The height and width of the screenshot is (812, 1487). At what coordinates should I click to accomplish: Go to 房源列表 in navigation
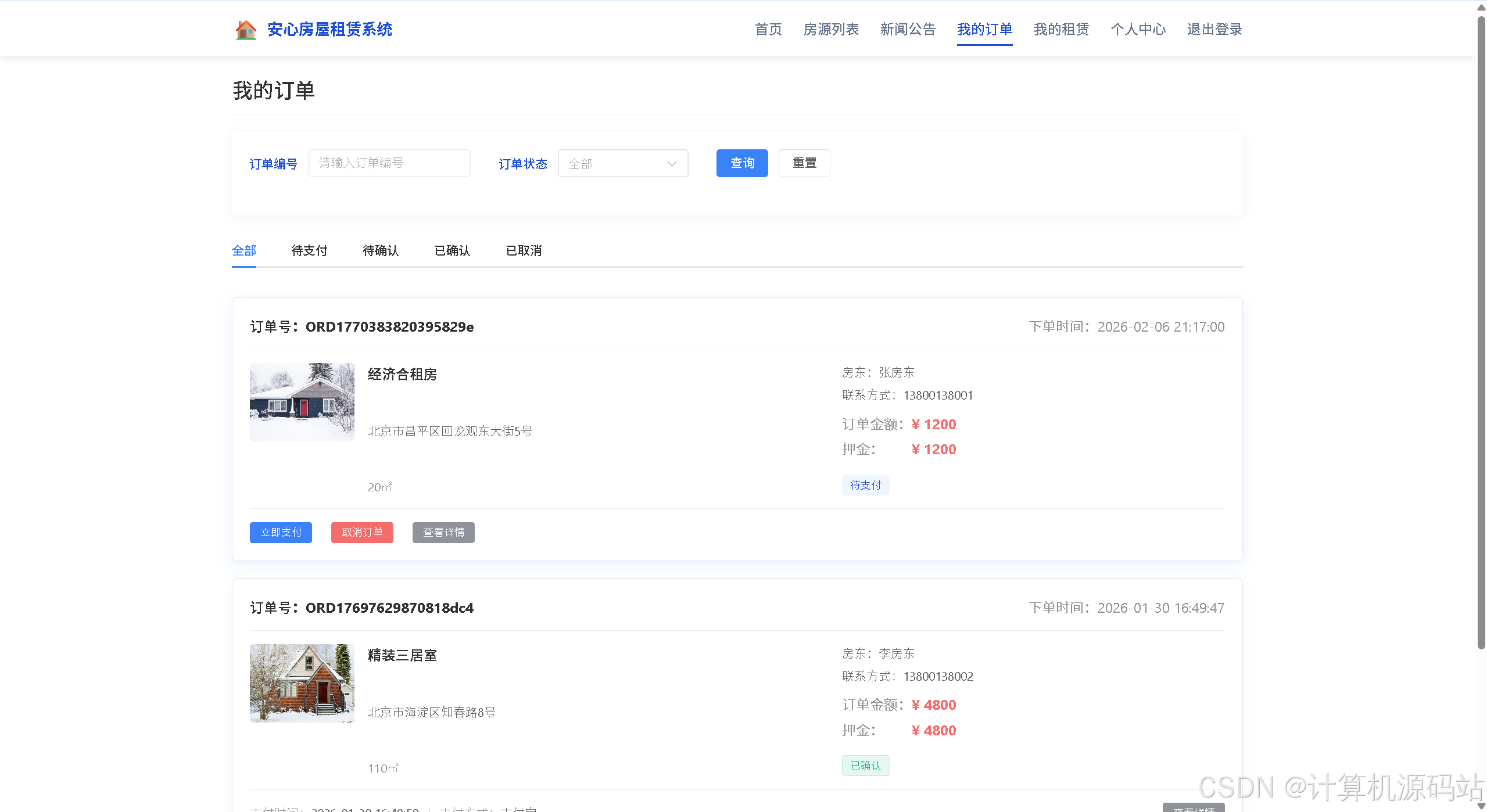click(x=831, y=30)
